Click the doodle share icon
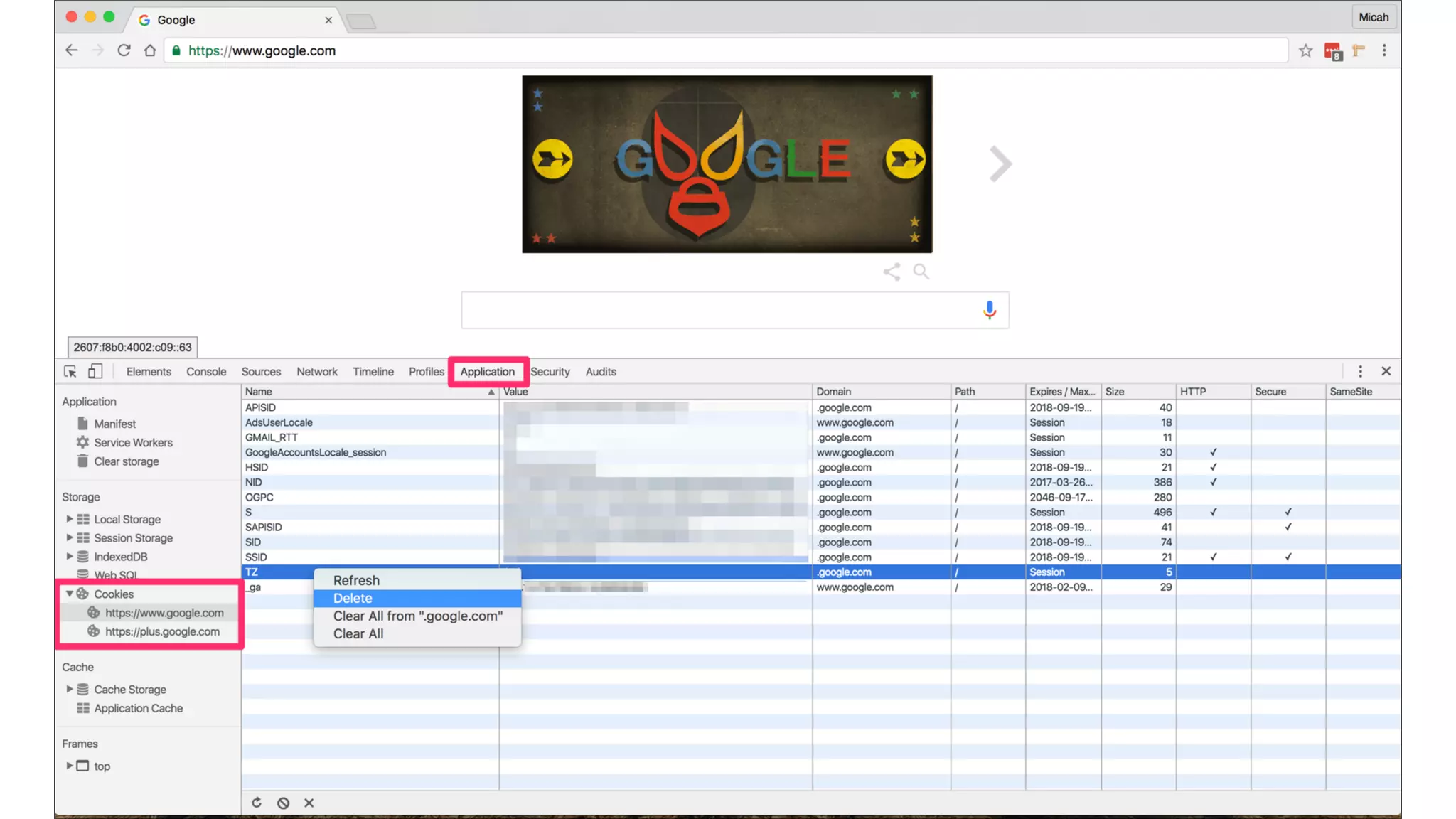The width and height of the screenshot is (1456, 819). [892, 272]
